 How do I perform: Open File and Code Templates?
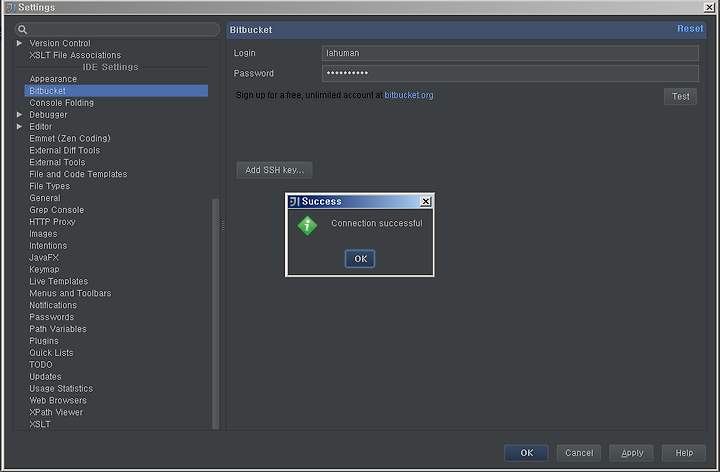pyautogui.click(x=79, y=174)
